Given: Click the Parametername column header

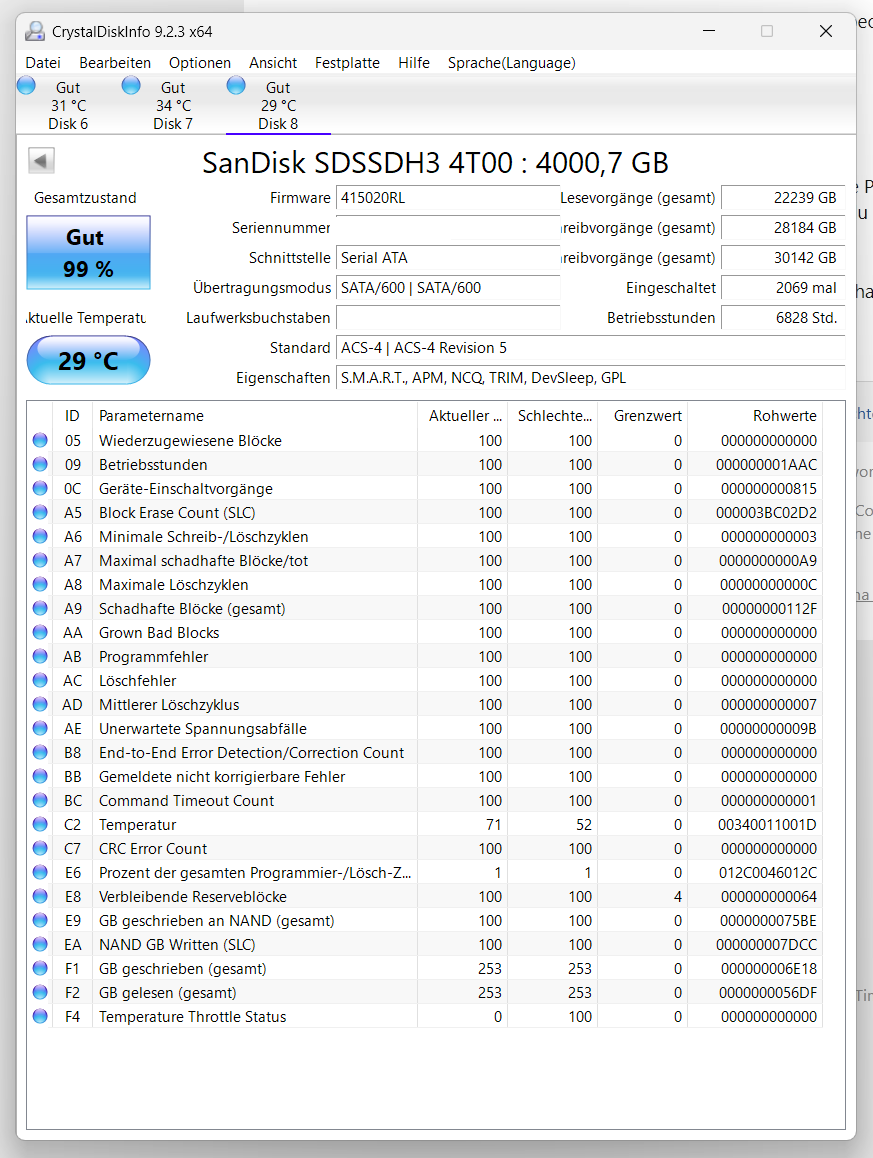Looking at the screenshot, I should point(255,416).
